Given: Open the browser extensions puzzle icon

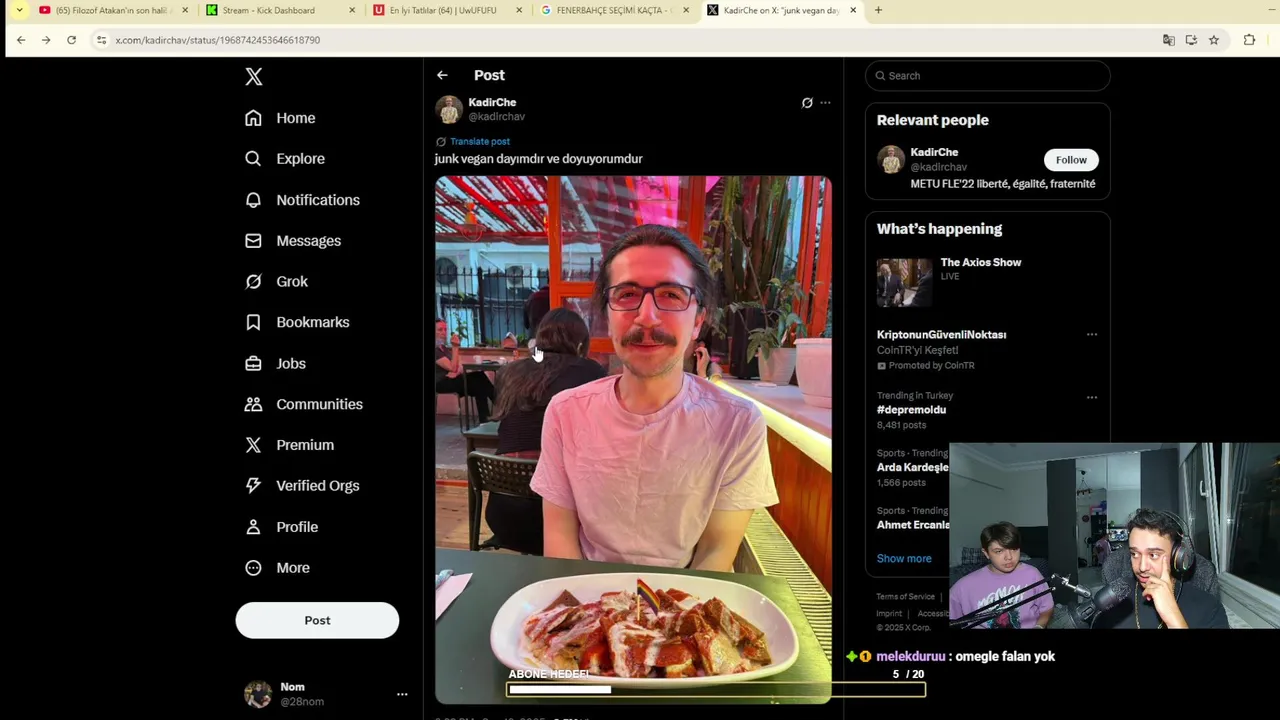Looking at the screenshot, I should point(1249,40).
